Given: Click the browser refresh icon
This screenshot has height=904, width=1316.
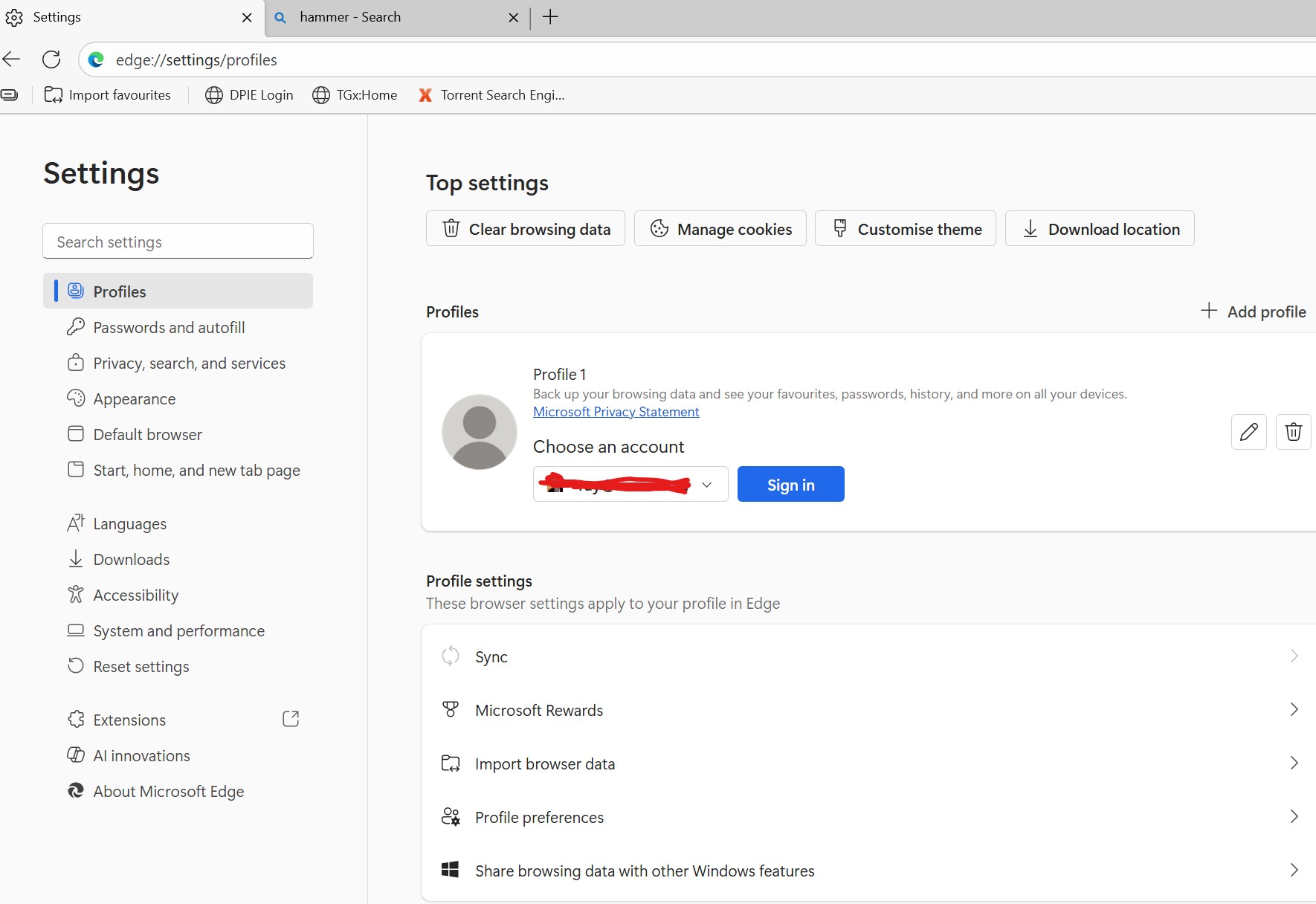Looking at the screenshot, I should [x=51, y=59].
